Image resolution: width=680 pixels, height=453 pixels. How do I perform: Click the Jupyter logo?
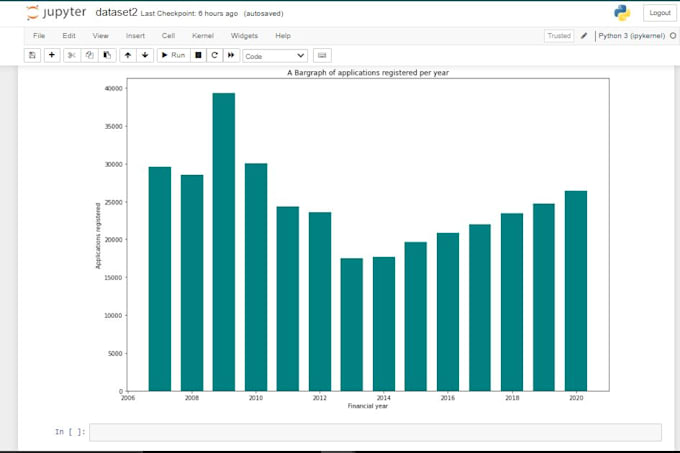tap(56, 13)
